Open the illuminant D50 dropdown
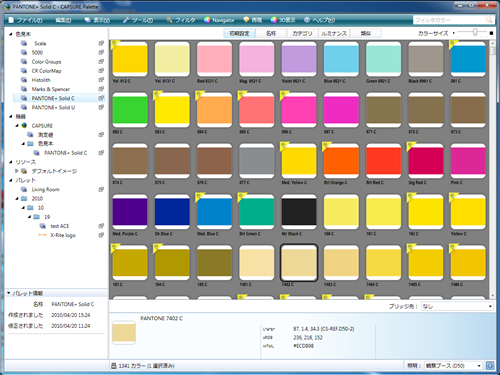The image size is (500, 375). [x=453, y=366]
